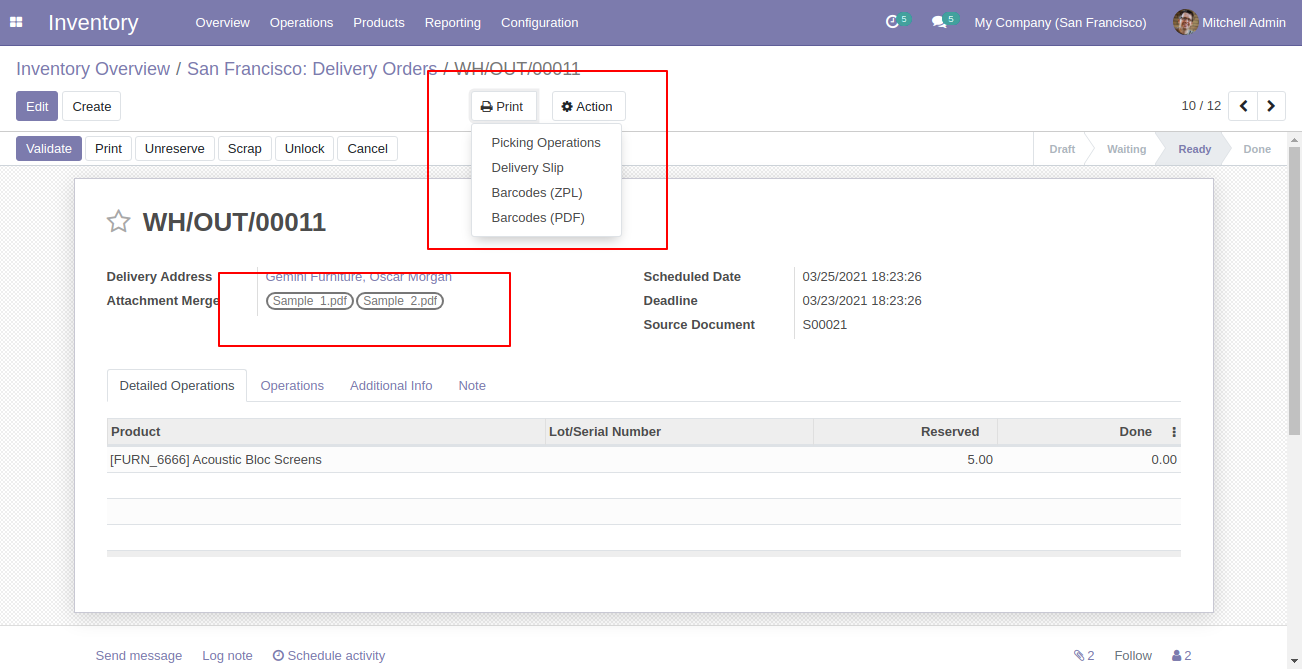Switch to Detailed Operations tab
The width and height of the screenshot is (1302, 669).
177,386
